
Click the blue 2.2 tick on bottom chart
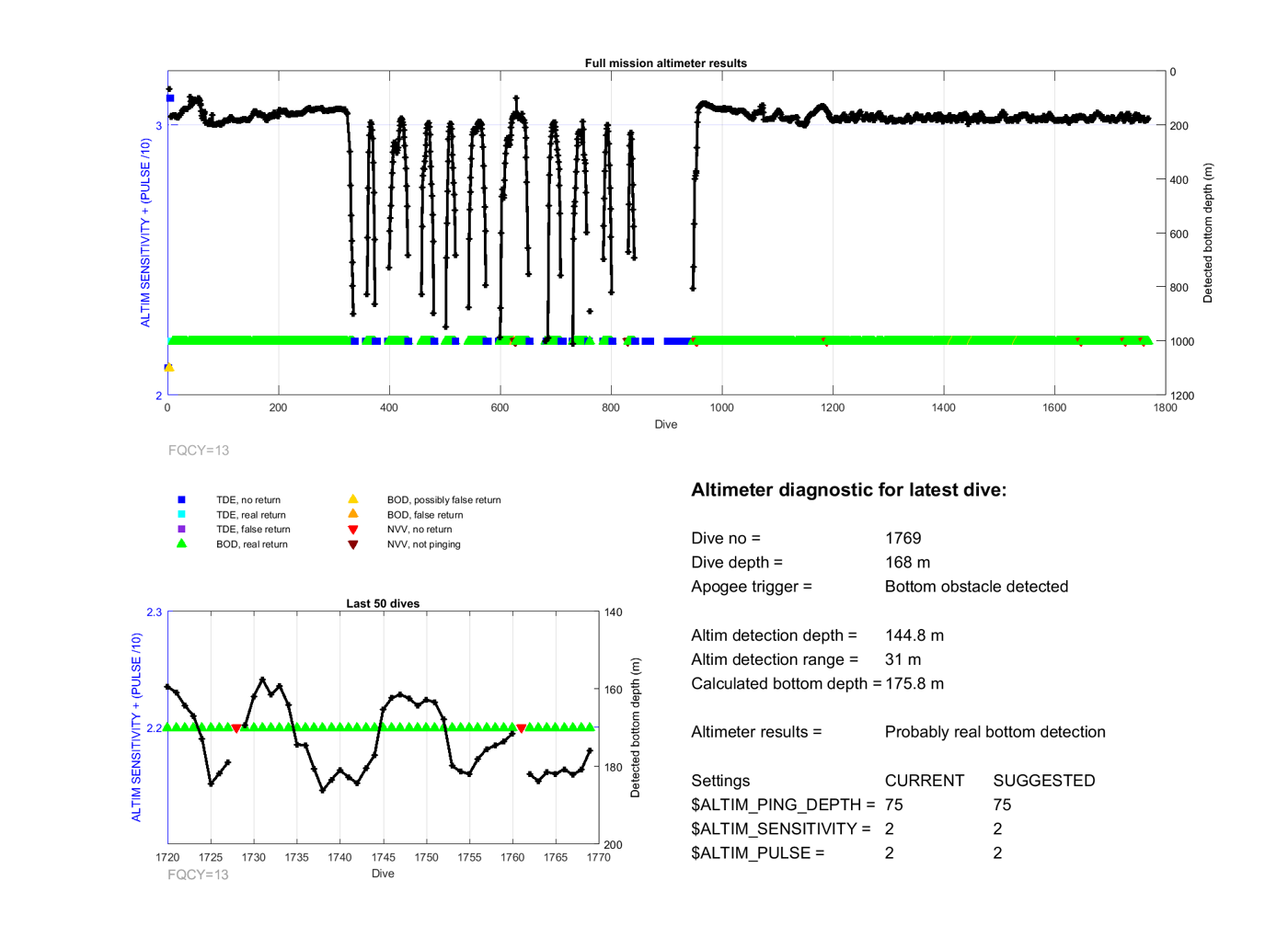coord(154,728)
